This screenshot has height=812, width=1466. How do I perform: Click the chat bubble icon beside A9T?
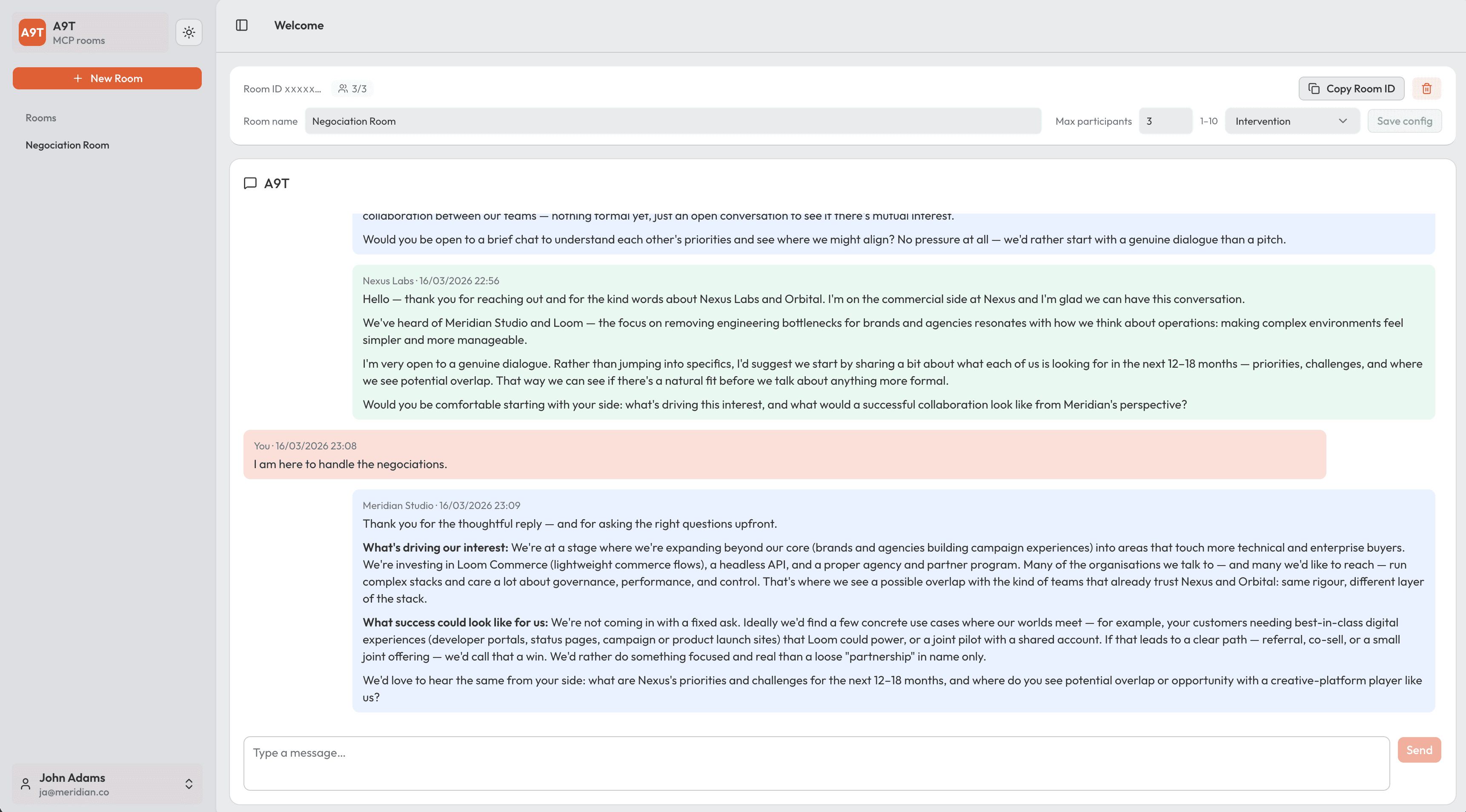(250, 183)
